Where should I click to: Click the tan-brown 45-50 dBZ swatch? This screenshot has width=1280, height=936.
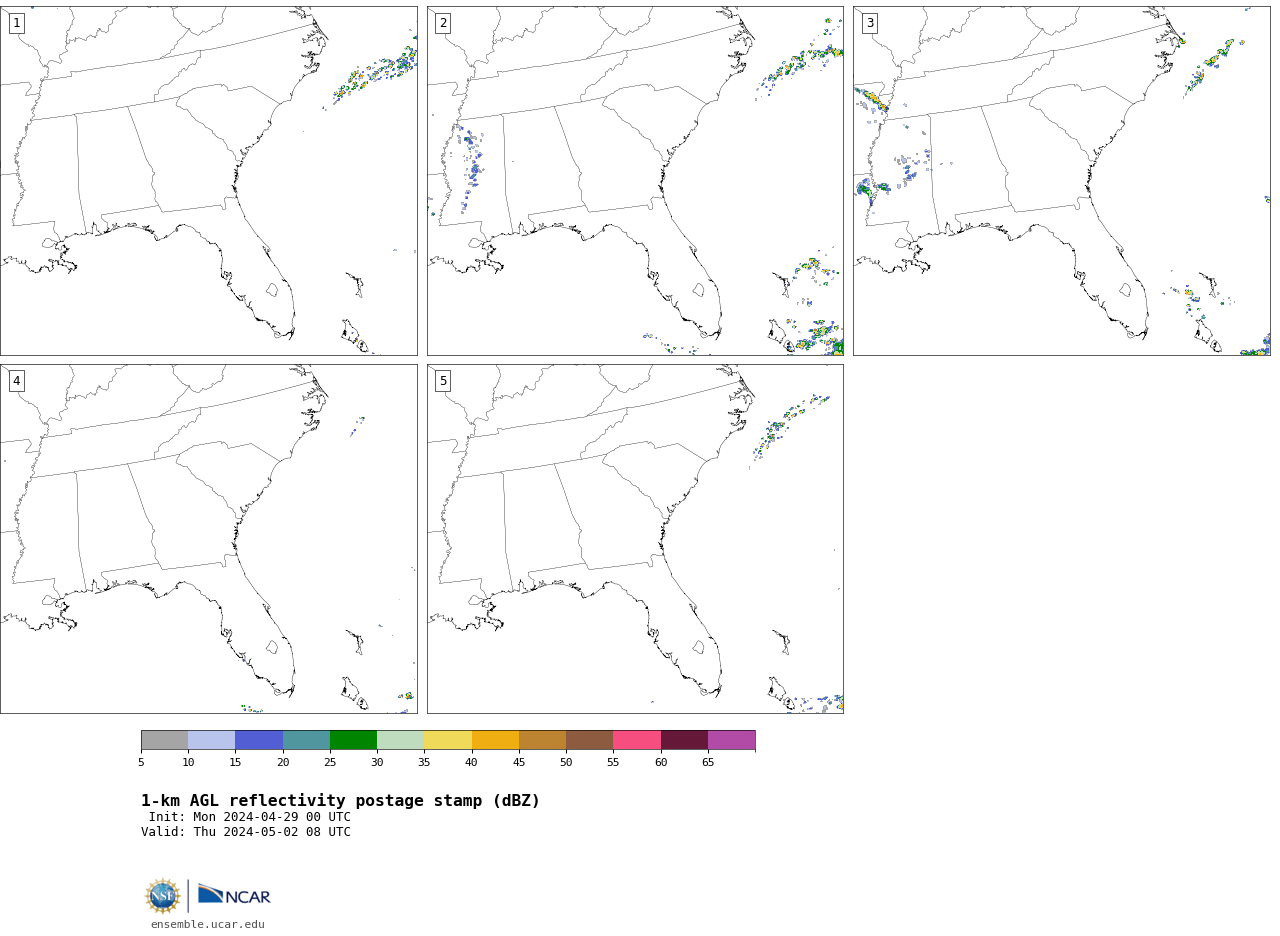(x=543, y=740)
